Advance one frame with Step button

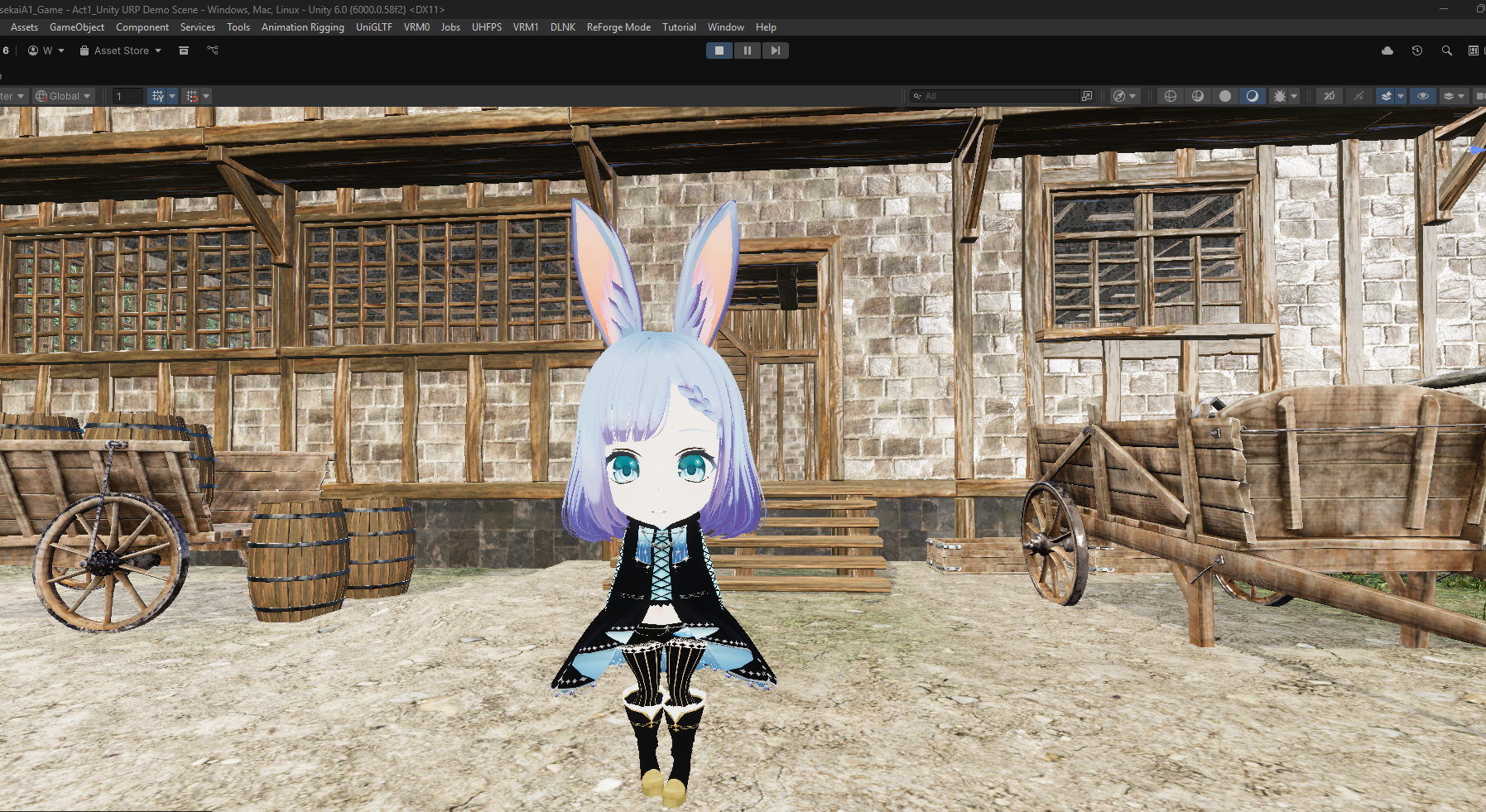tap(775, 50)
